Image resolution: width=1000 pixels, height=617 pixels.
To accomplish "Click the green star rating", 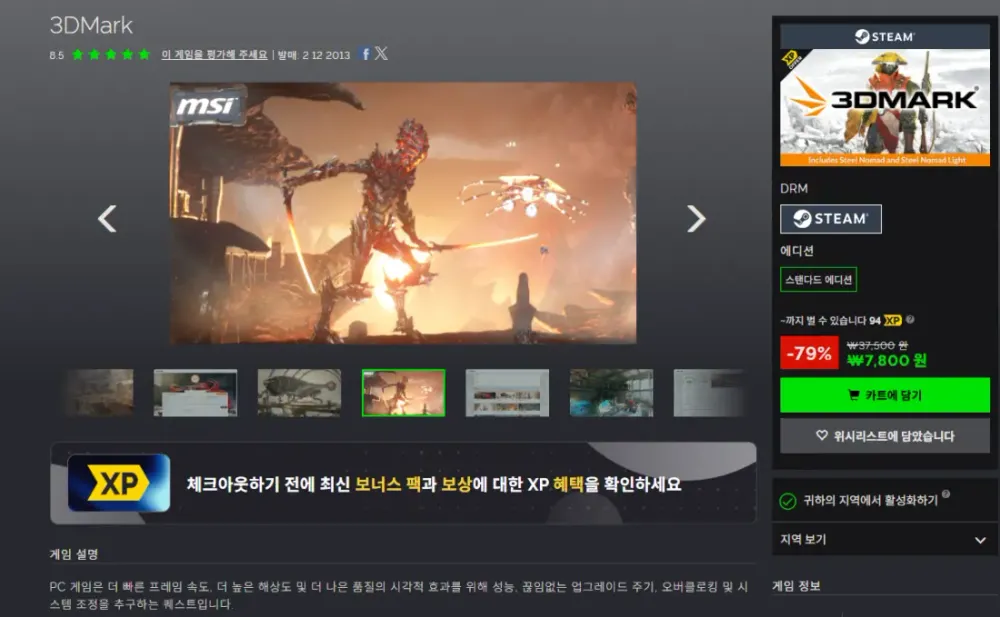I will click(111, 55).
